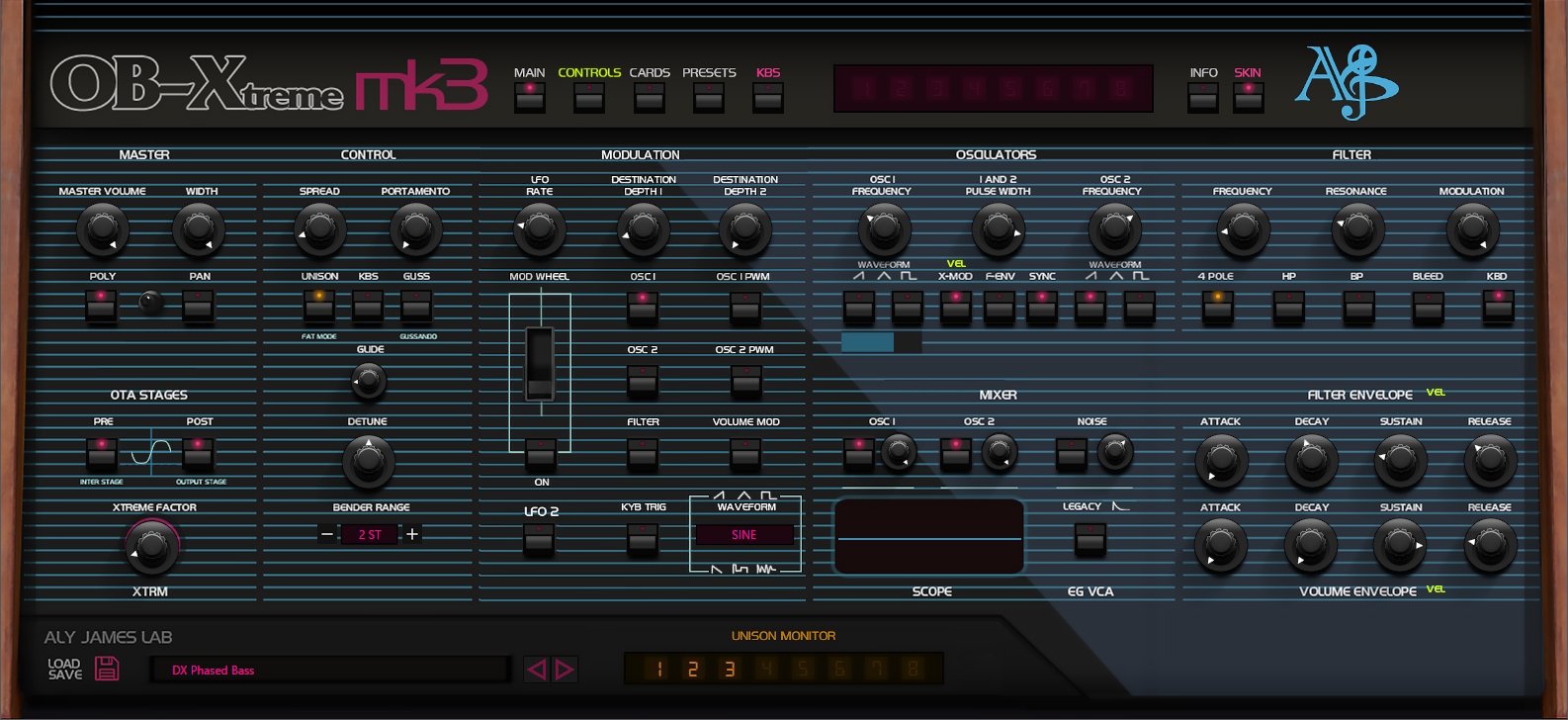Click the Width knob
Image resolution: width=1568 pixels, height=720 pixels.
coord(199,229)
